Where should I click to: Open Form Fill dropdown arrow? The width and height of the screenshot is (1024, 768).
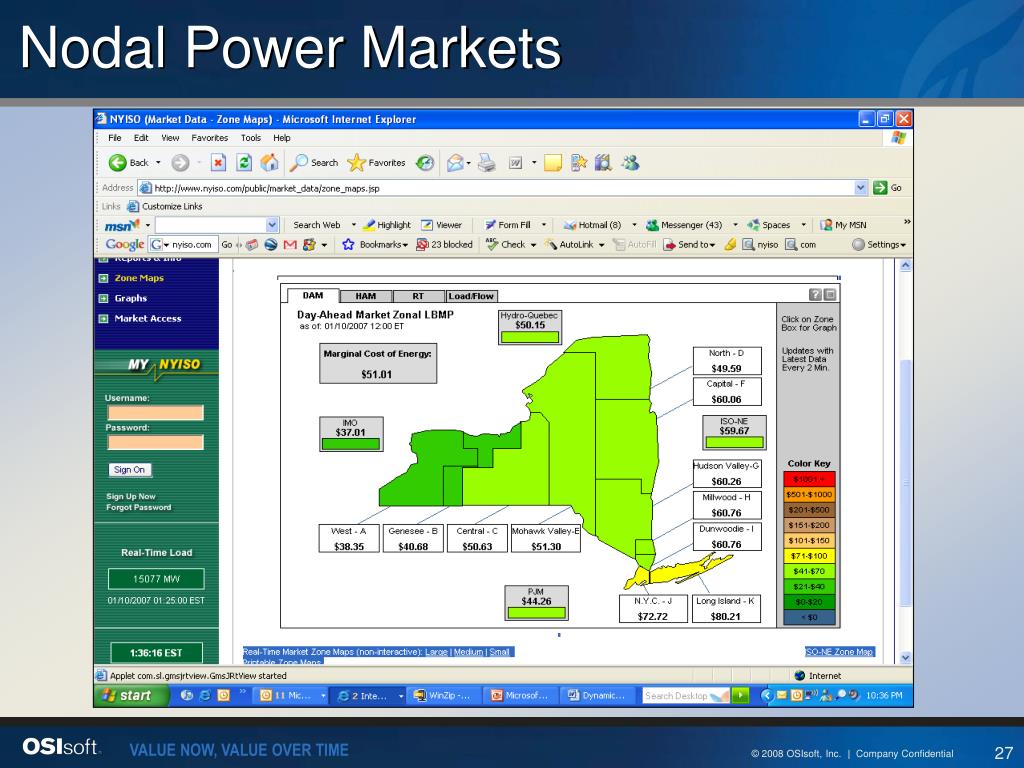[x=543, y=225]
